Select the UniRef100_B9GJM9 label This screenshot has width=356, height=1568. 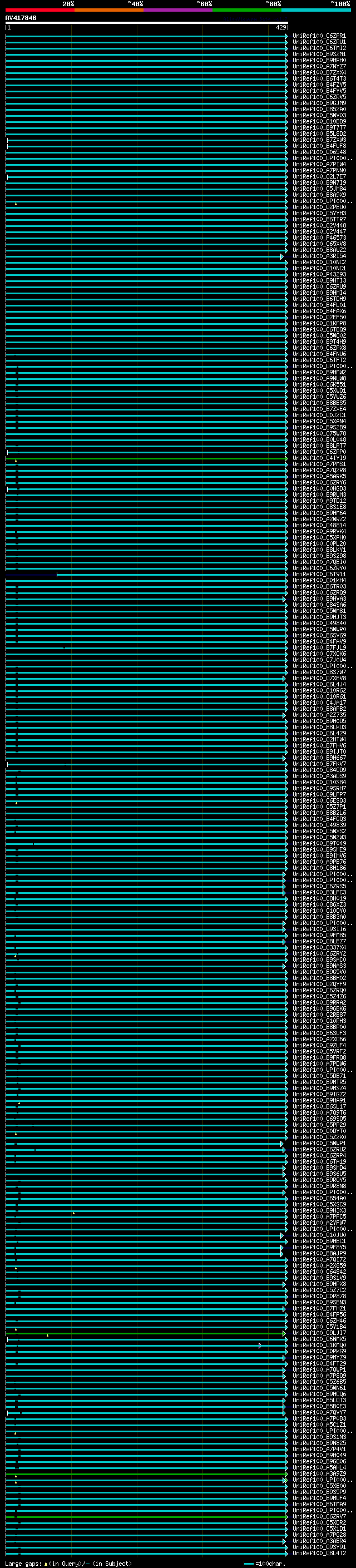[x=319, y=103]
